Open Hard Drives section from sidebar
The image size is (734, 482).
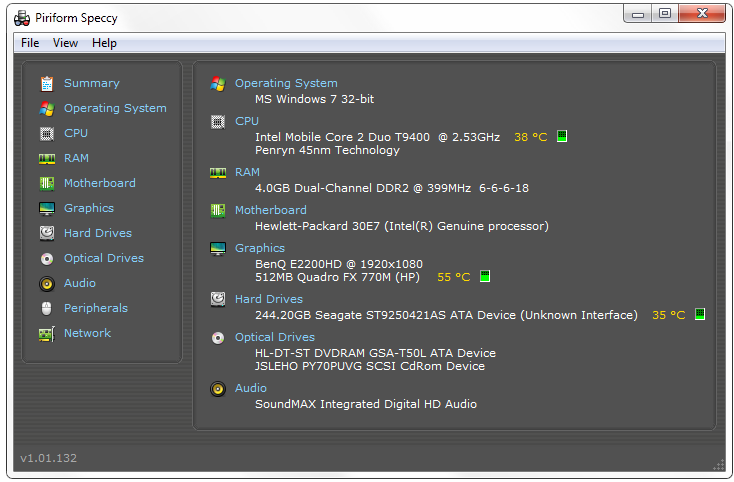pos(98,233)
